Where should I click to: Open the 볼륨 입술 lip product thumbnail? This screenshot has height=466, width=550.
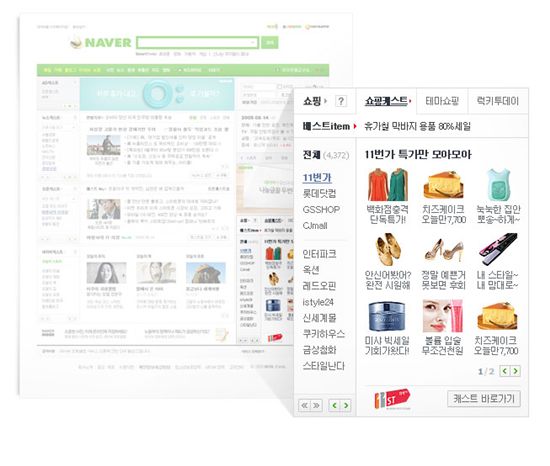point(443,316)
